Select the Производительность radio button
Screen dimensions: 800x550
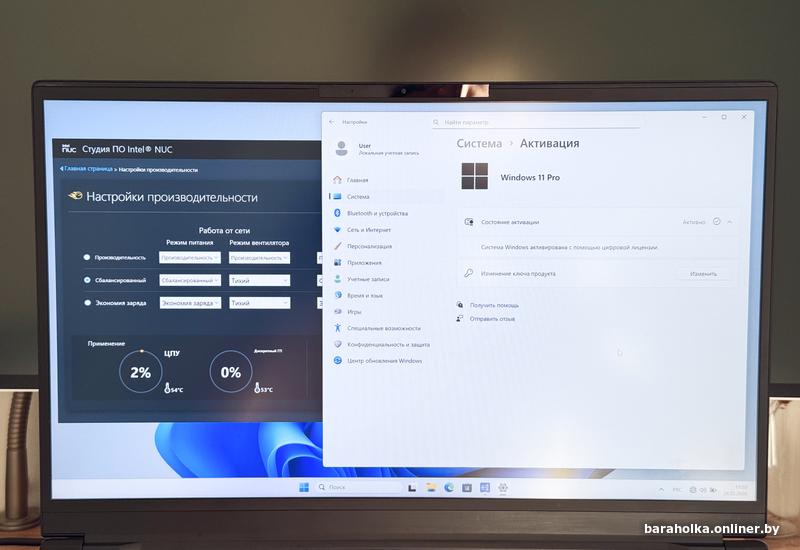pos(87,258)
